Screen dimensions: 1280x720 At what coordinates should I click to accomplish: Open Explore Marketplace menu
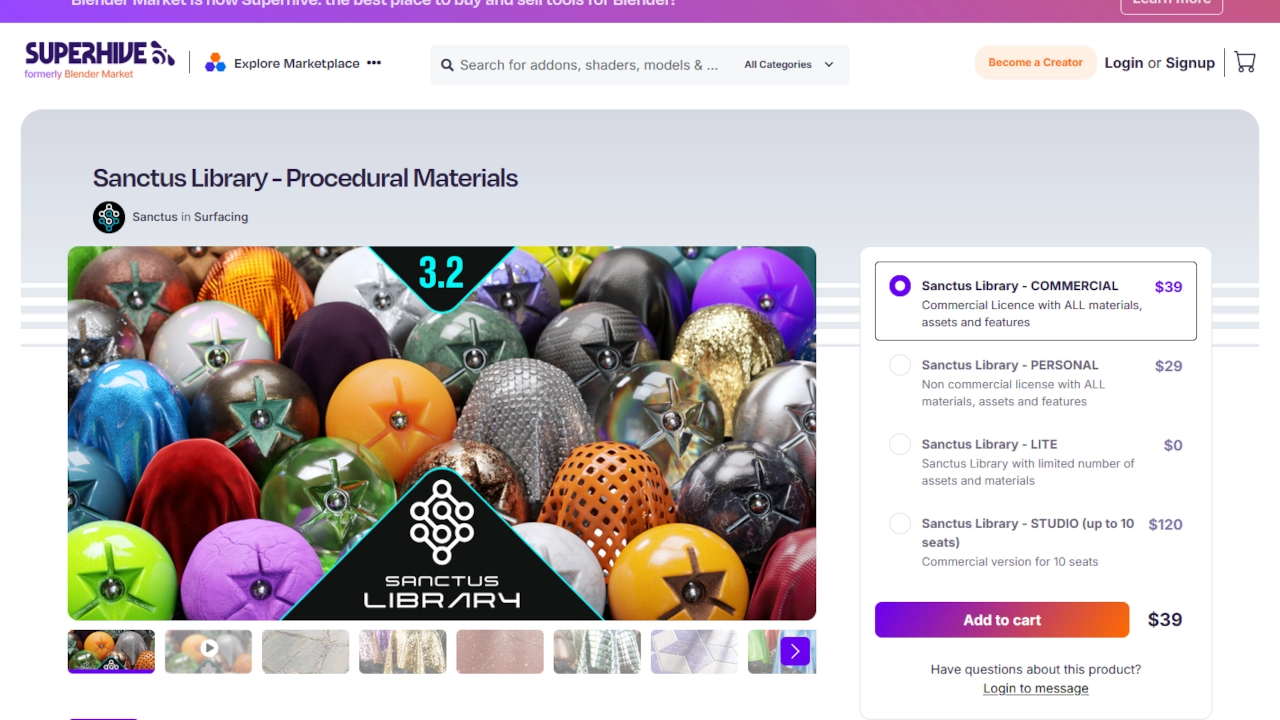pyautogui.click(x=296, y=63)
